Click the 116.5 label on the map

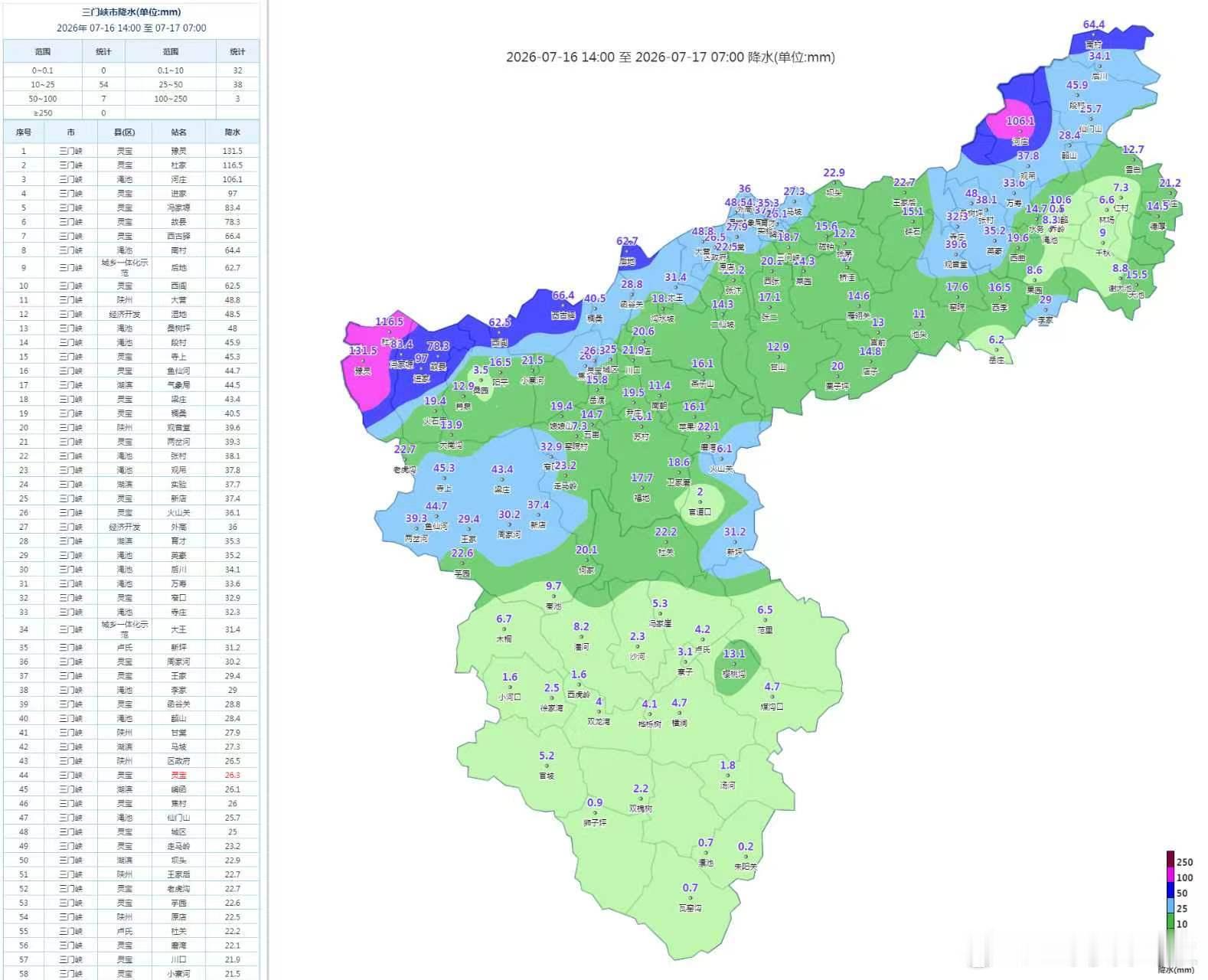(x=389, y=322)
